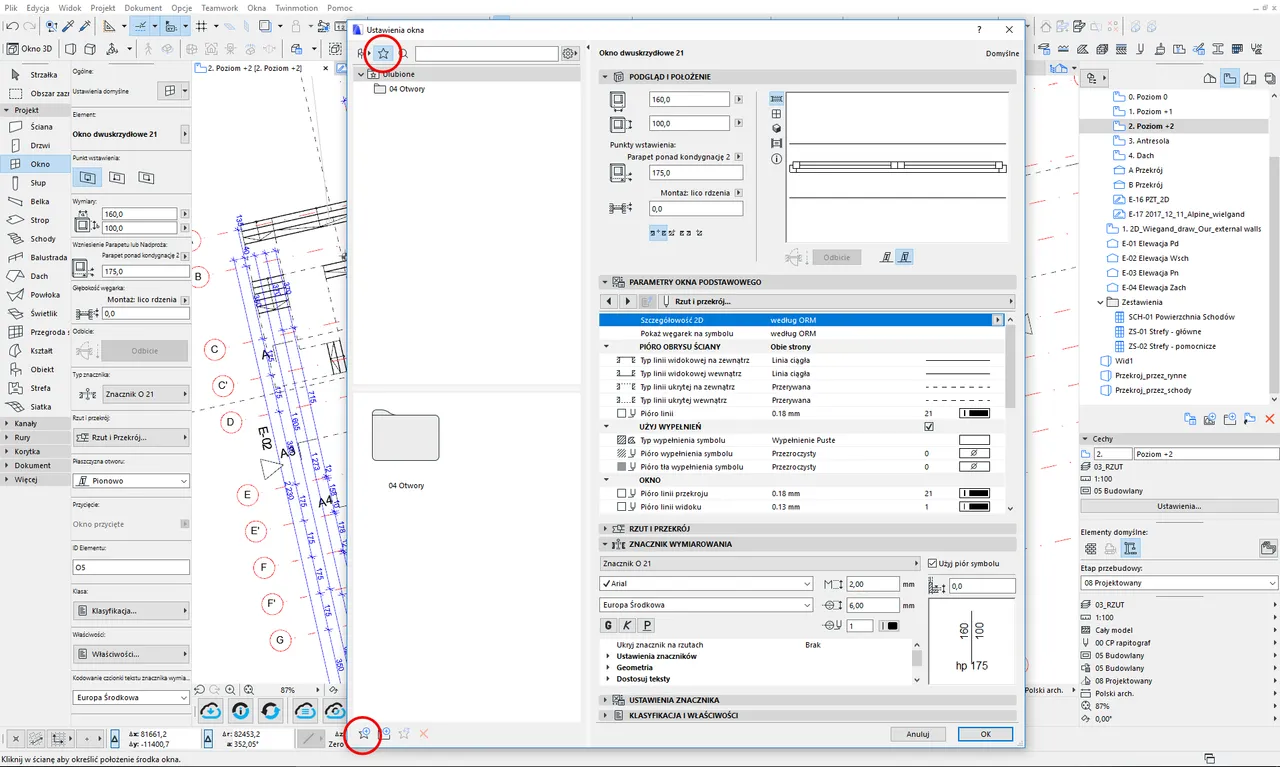This screenshot has height=767, width=1280.
Task: Select the Favorites star icon in the dialog
Action: click(383, 53)
